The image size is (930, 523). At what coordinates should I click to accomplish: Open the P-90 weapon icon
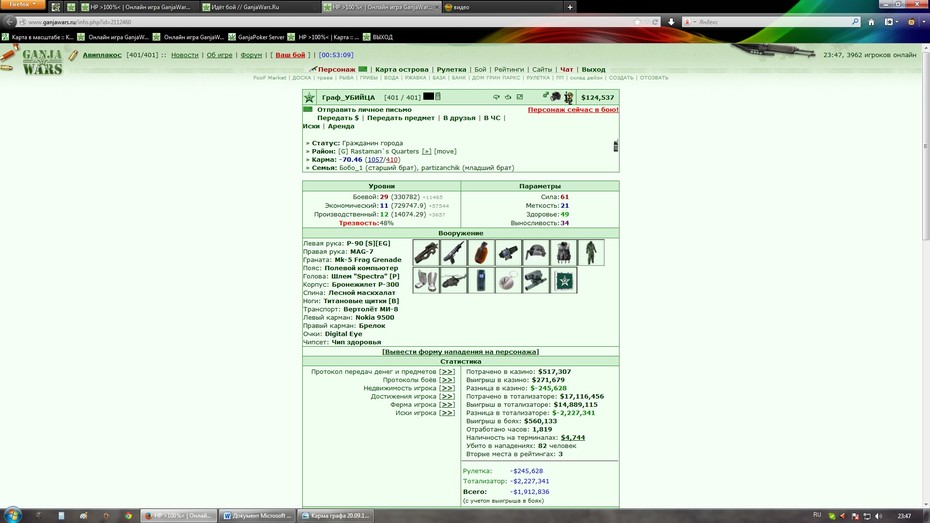tap(426, 253)
